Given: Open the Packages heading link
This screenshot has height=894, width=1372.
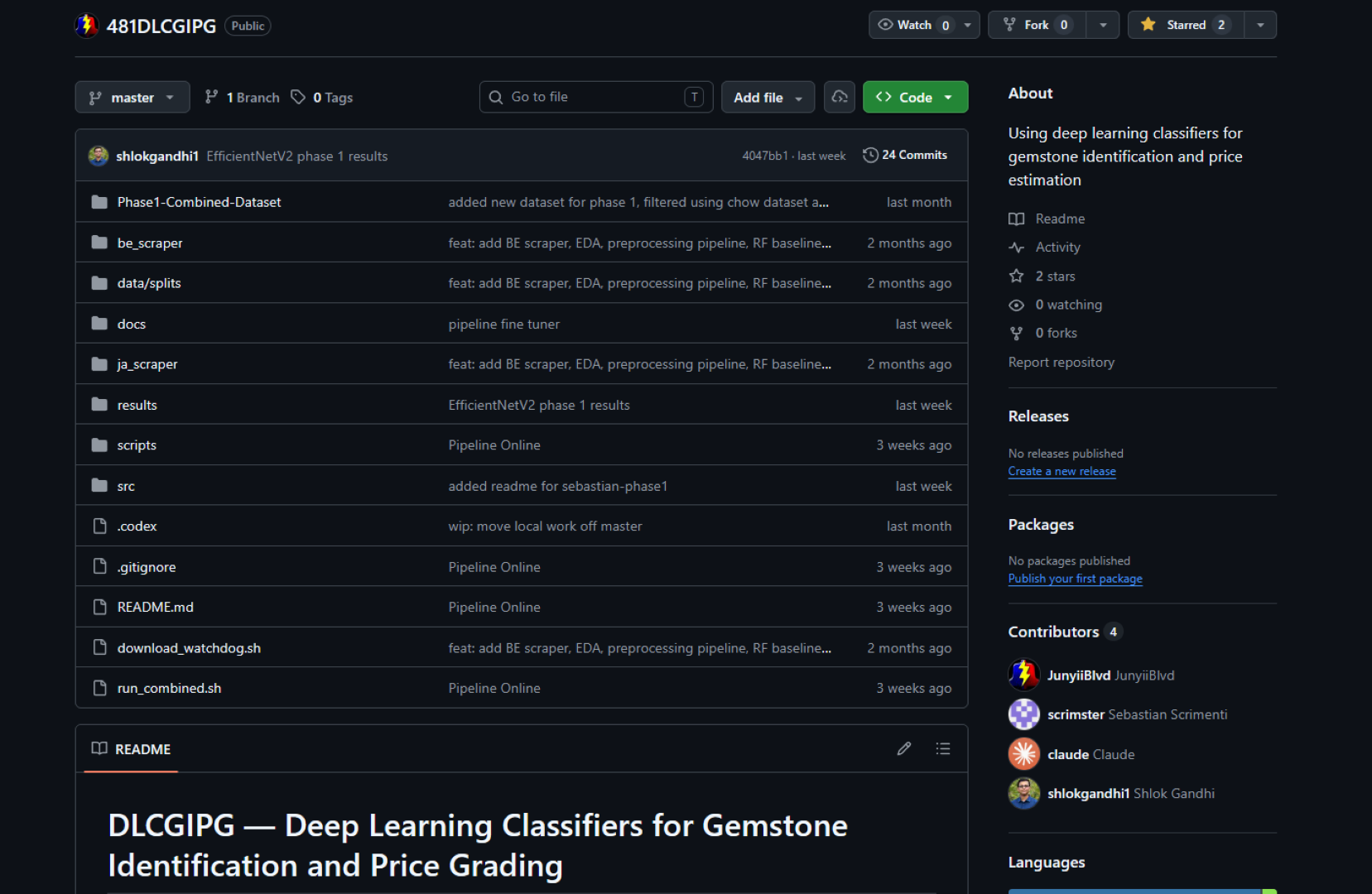Looking at the screenshot, I should point(1041,525).
